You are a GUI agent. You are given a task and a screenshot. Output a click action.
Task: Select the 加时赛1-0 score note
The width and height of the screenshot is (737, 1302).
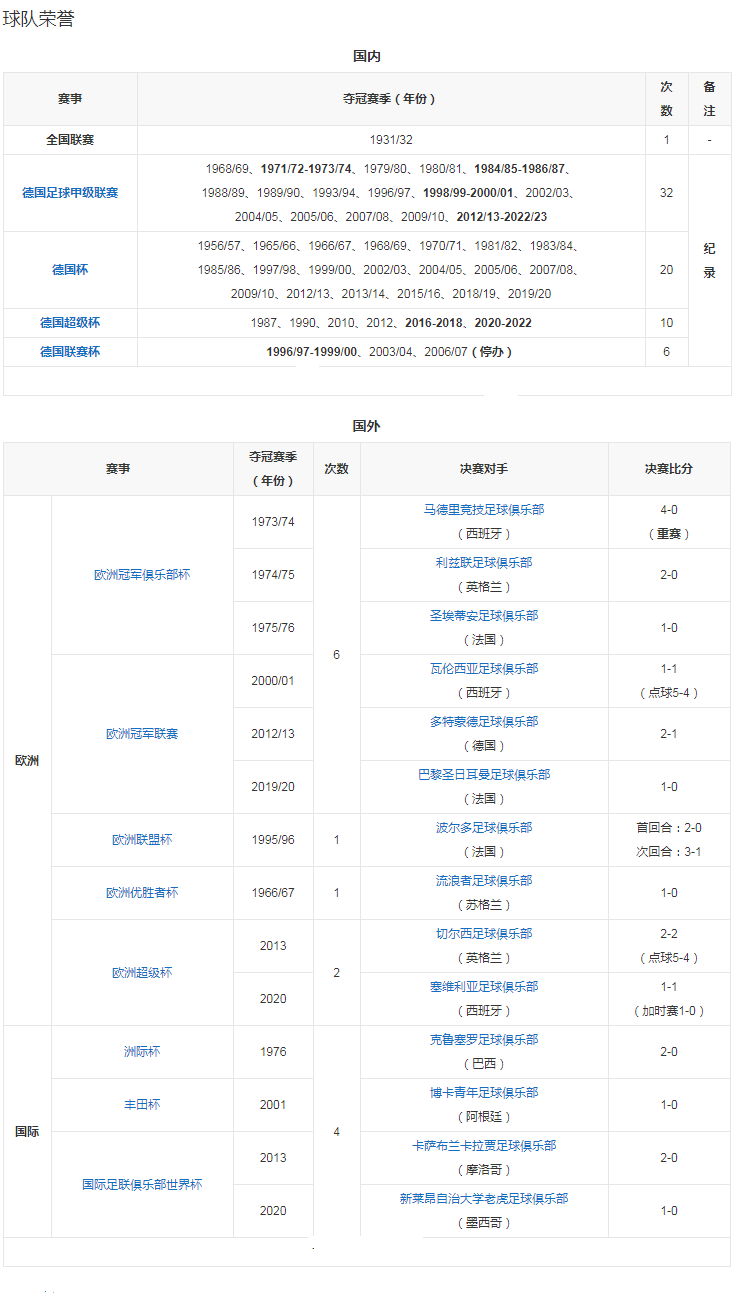pyautogui.click(x=669, y=1011)
